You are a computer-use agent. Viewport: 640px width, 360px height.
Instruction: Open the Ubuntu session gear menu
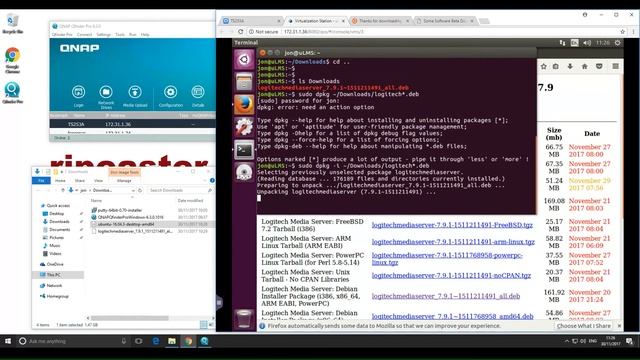[618, 42]
